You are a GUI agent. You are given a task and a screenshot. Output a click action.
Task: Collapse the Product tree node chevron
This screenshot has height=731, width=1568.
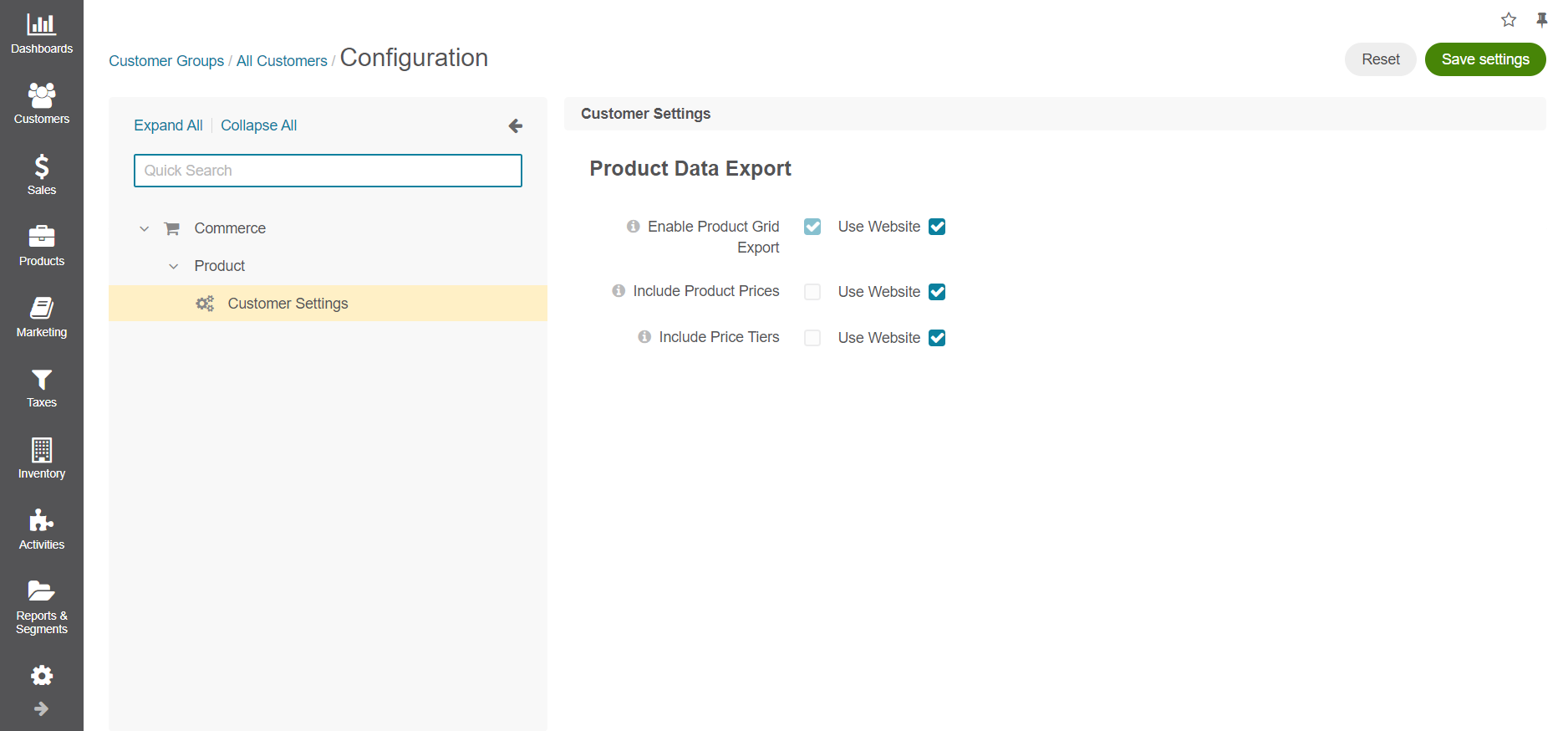click(174, 266)
